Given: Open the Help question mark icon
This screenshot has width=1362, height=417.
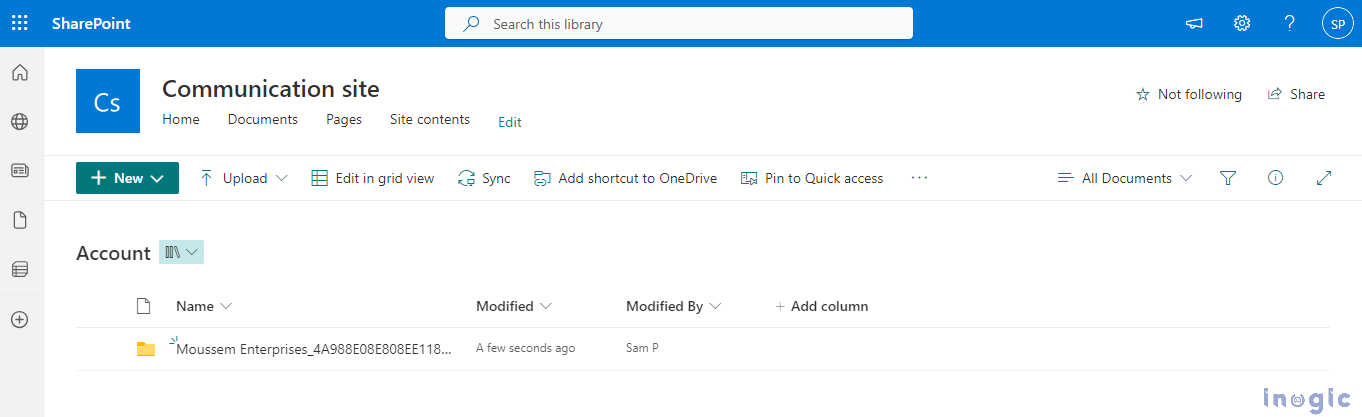Looking at the screenshot, I should coord(1290,23).
